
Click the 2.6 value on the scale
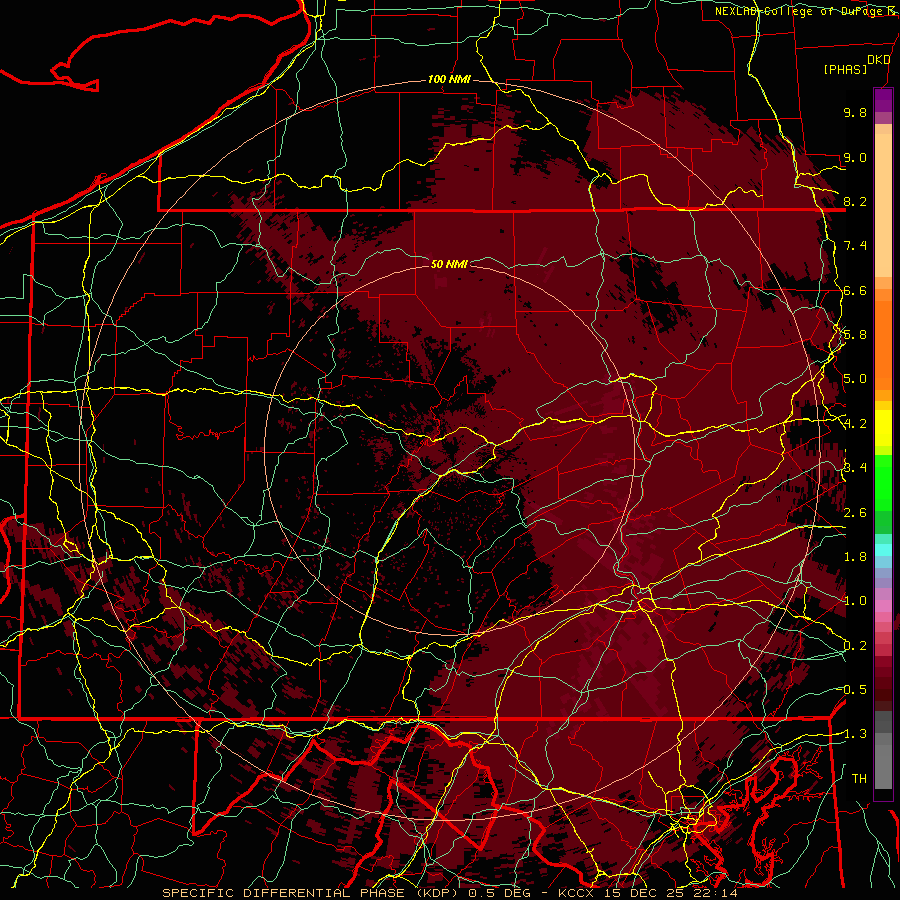(x=855, y=513)
